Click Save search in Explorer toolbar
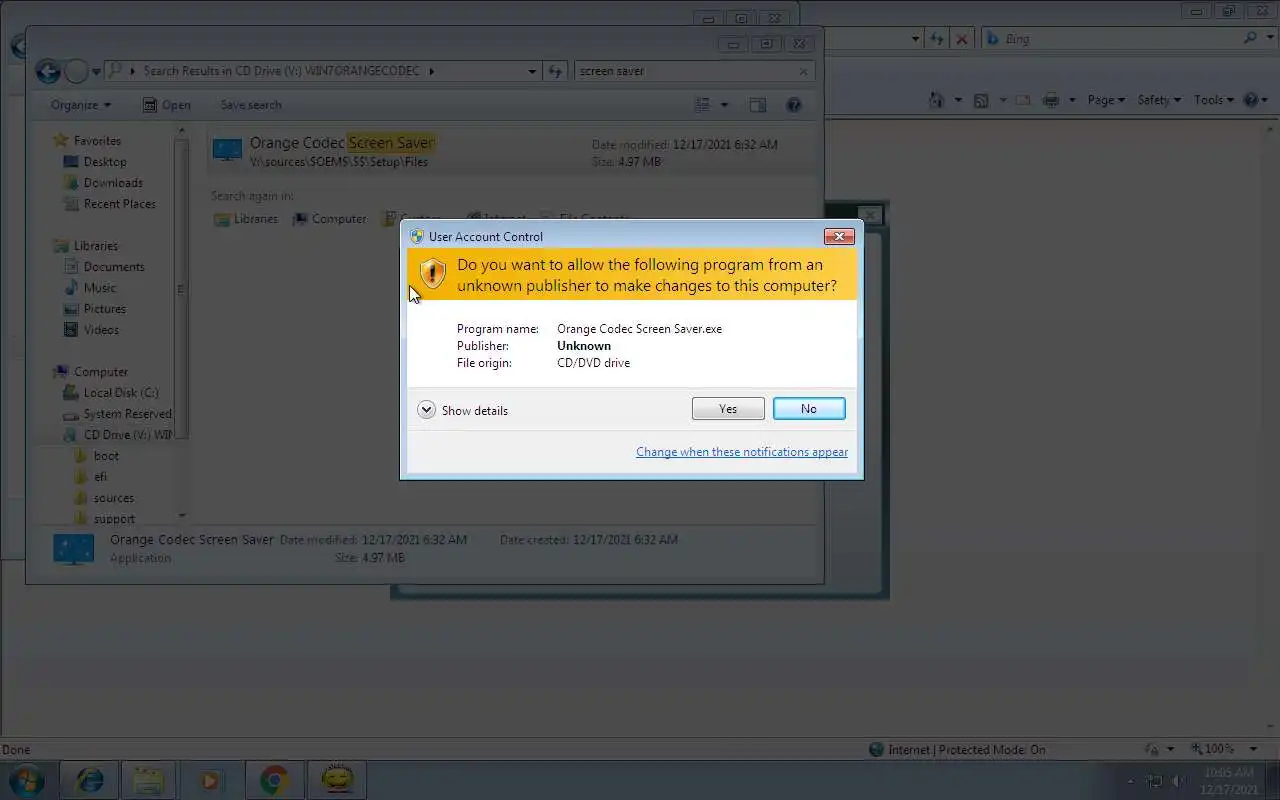 pos(251,105)
